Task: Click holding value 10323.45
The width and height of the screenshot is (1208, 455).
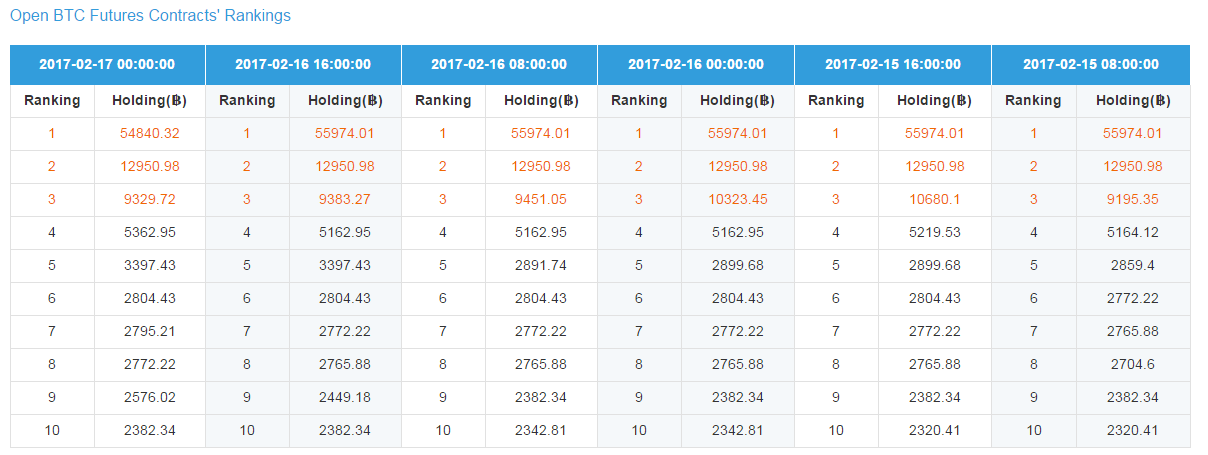Action: pos(738,200)
